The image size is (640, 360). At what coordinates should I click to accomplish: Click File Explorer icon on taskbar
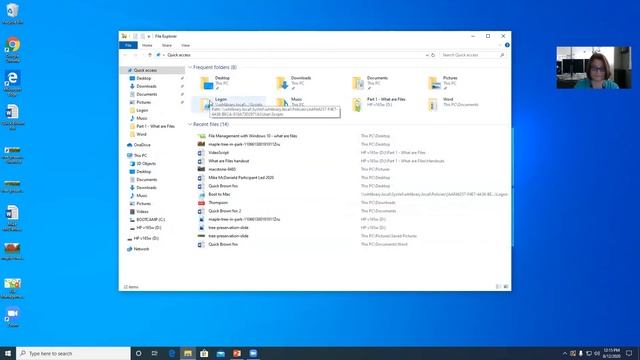(188, 353)
